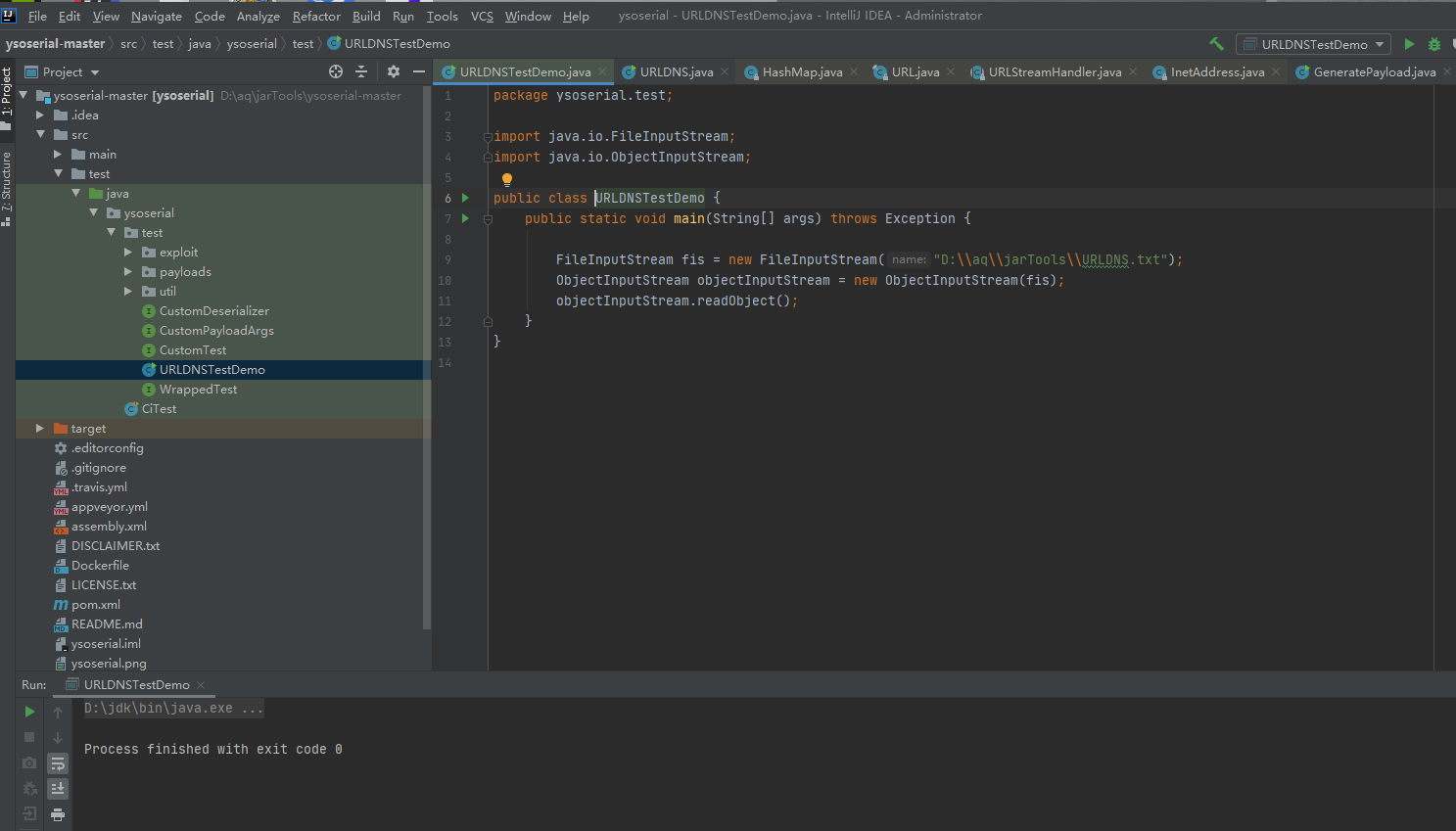Click the ysoserial breadcrumb in navigation bar

pos(252,44)
